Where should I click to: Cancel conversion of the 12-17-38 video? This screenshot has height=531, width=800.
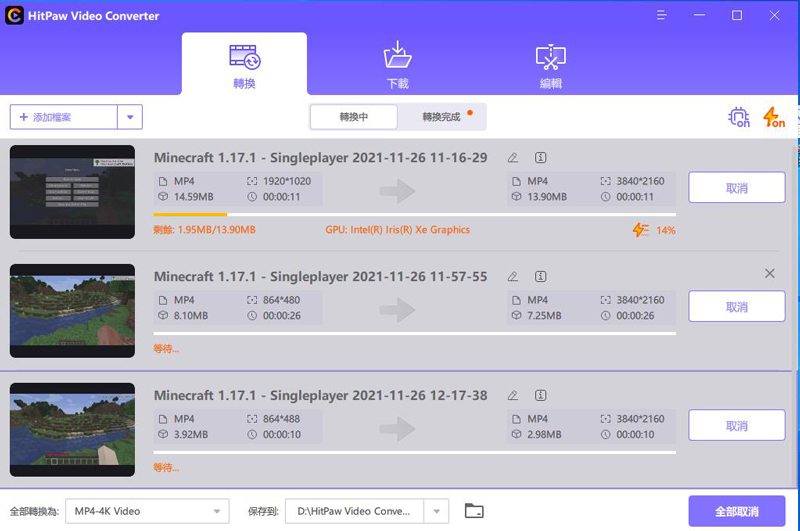click(x=737, y=425)
